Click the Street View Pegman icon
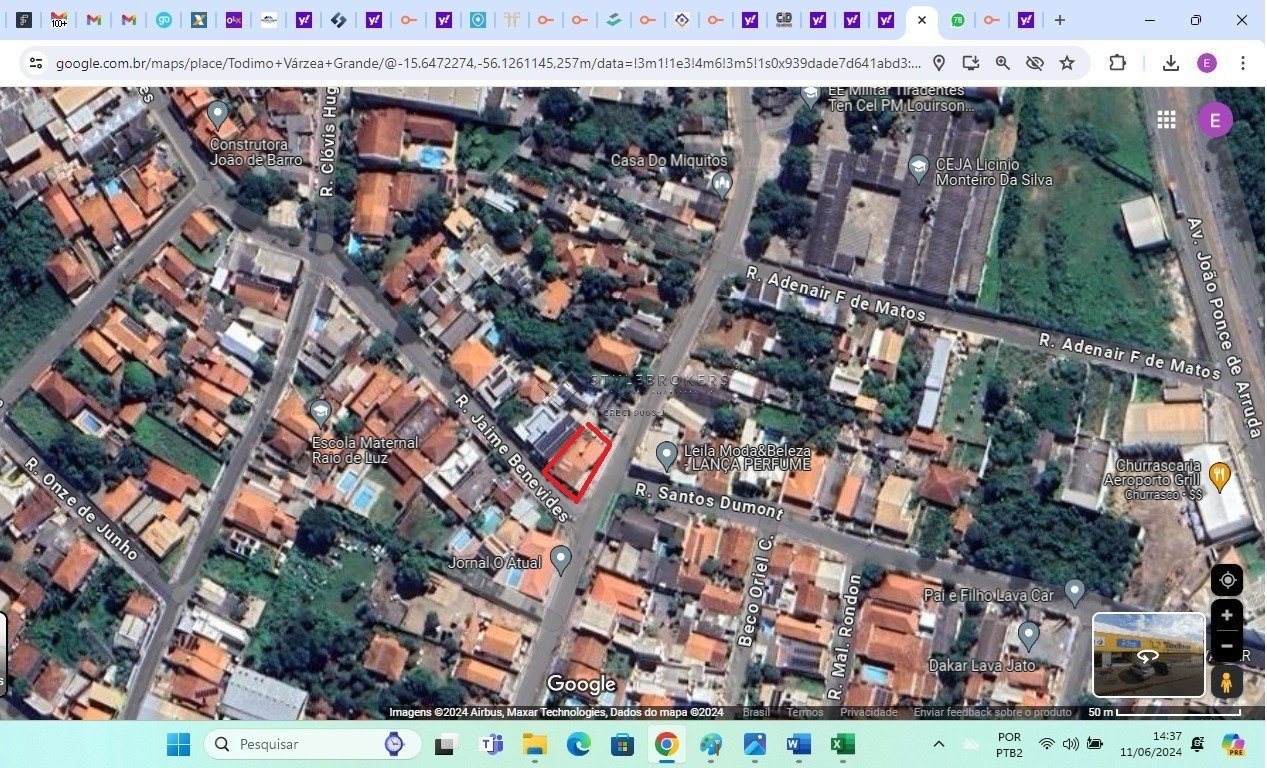Viewport: 1267px width, 768px height. [1226, 682]
